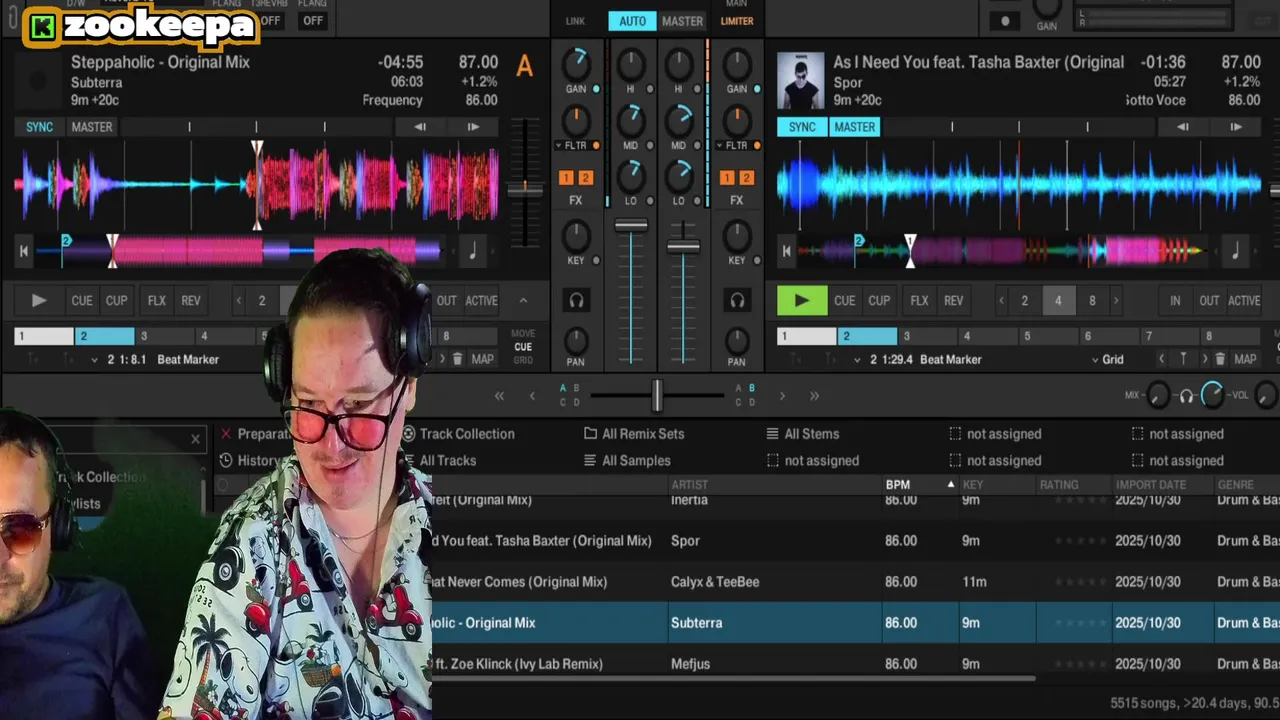Select the ARTIST column header
1280x720 pixels.
pyautogui.click(x=690, y=485)
